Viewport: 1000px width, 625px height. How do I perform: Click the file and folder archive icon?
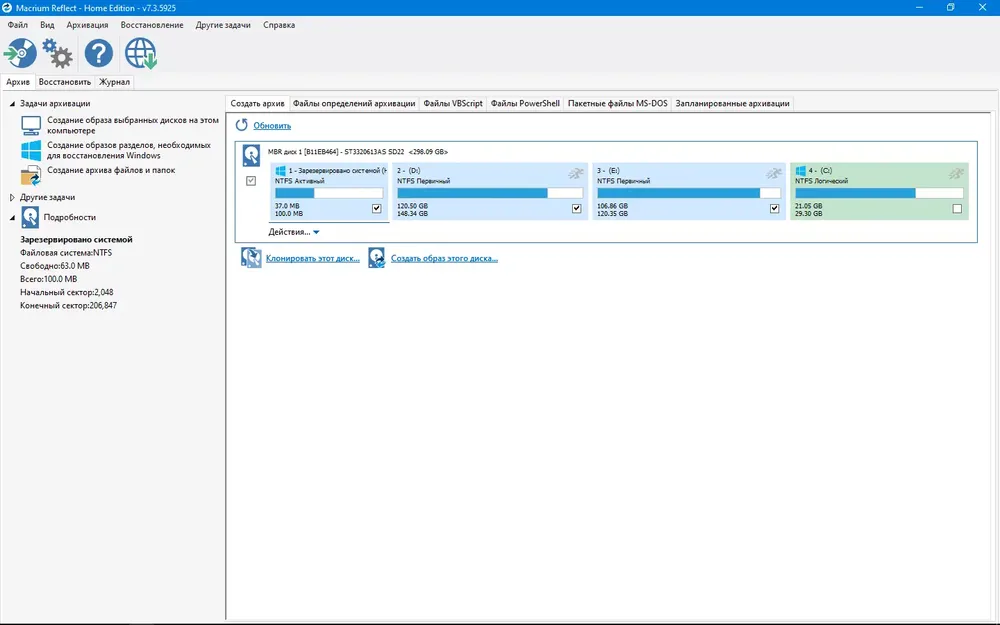[x=31, y=175]
